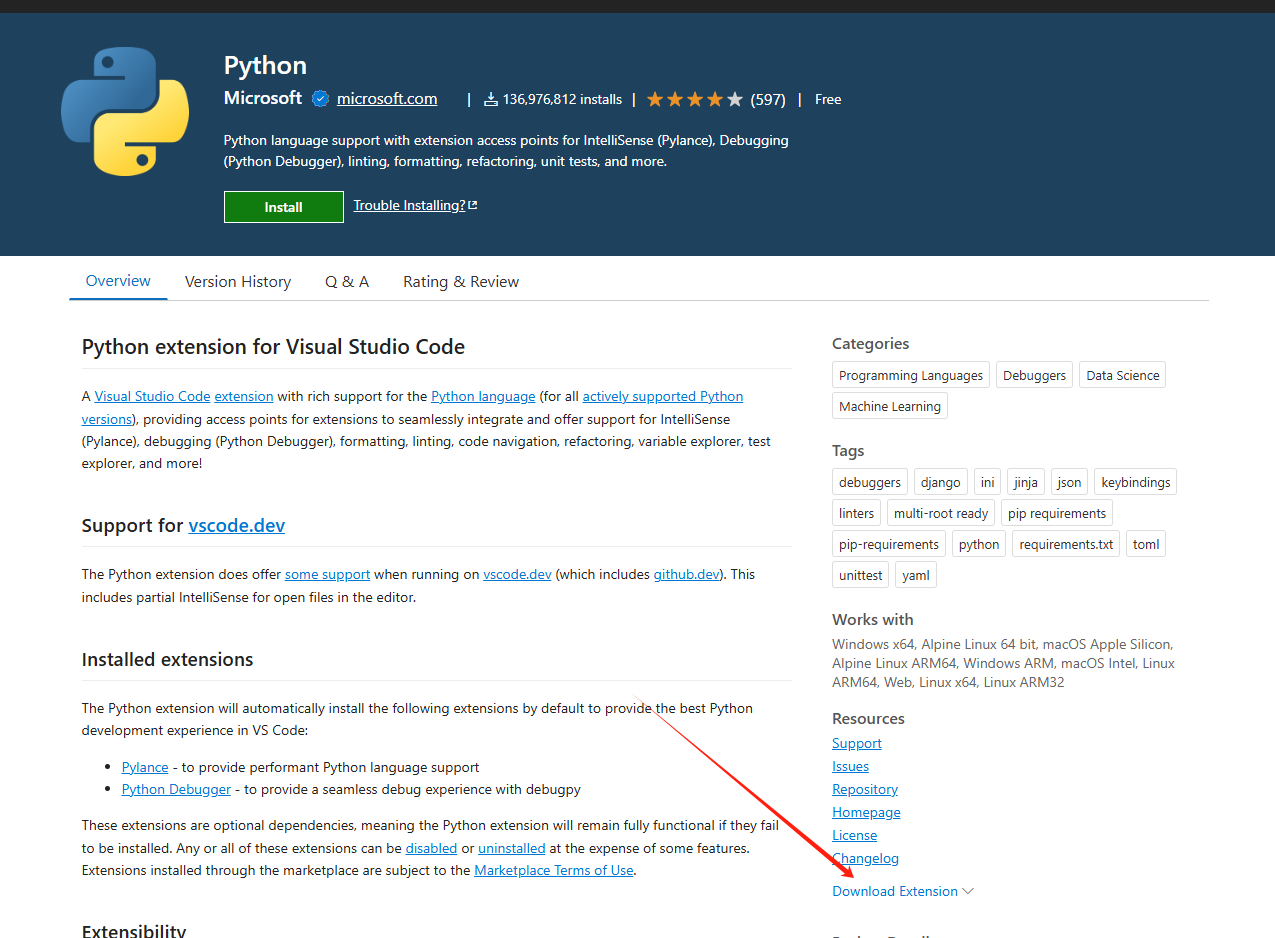The width and height of the screenshot is (1275, 938).
Task: Click the installs download icon
Action: click(491, 100)
